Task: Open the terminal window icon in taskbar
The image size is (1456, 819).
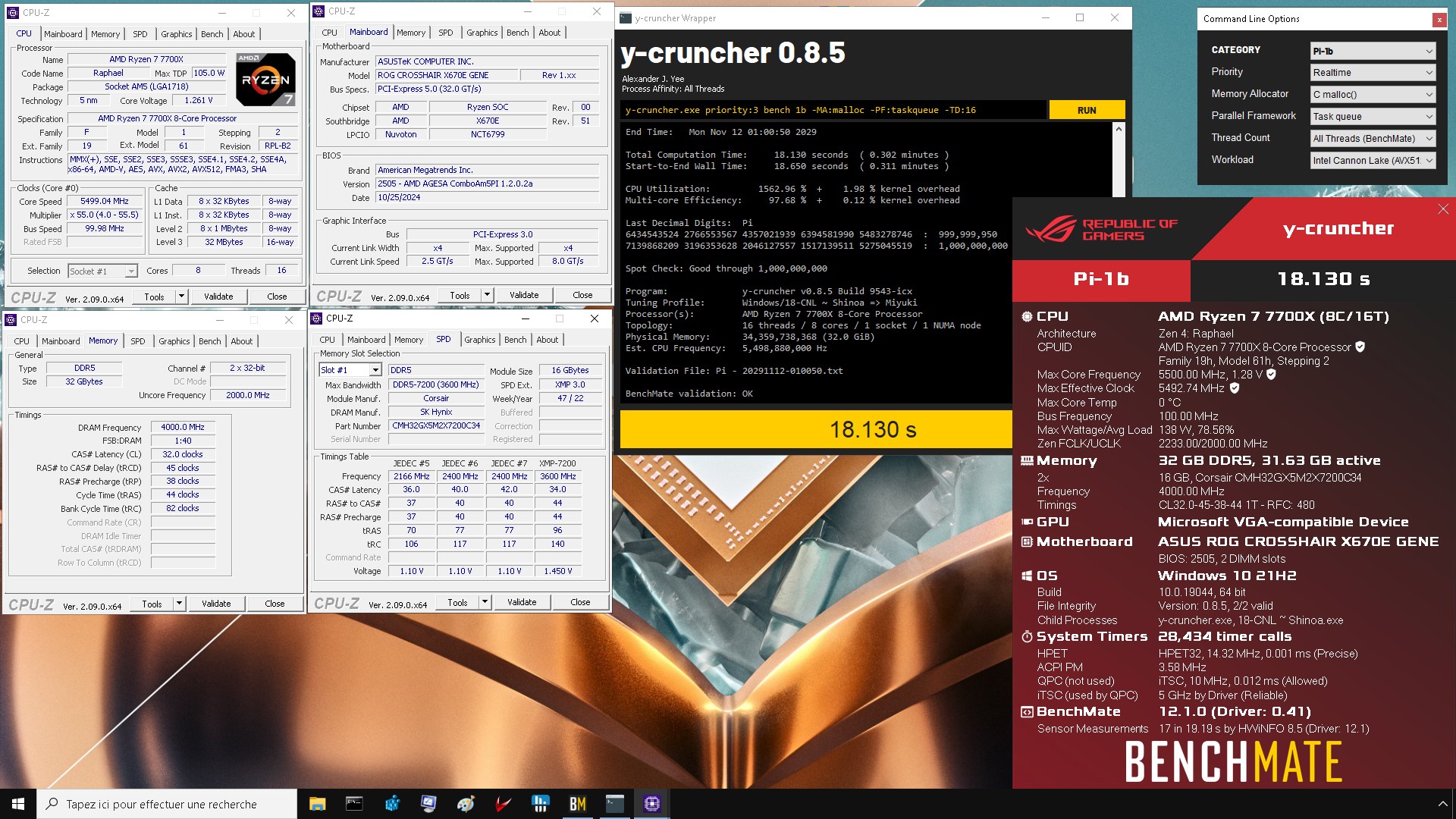Action: [614, 804]
